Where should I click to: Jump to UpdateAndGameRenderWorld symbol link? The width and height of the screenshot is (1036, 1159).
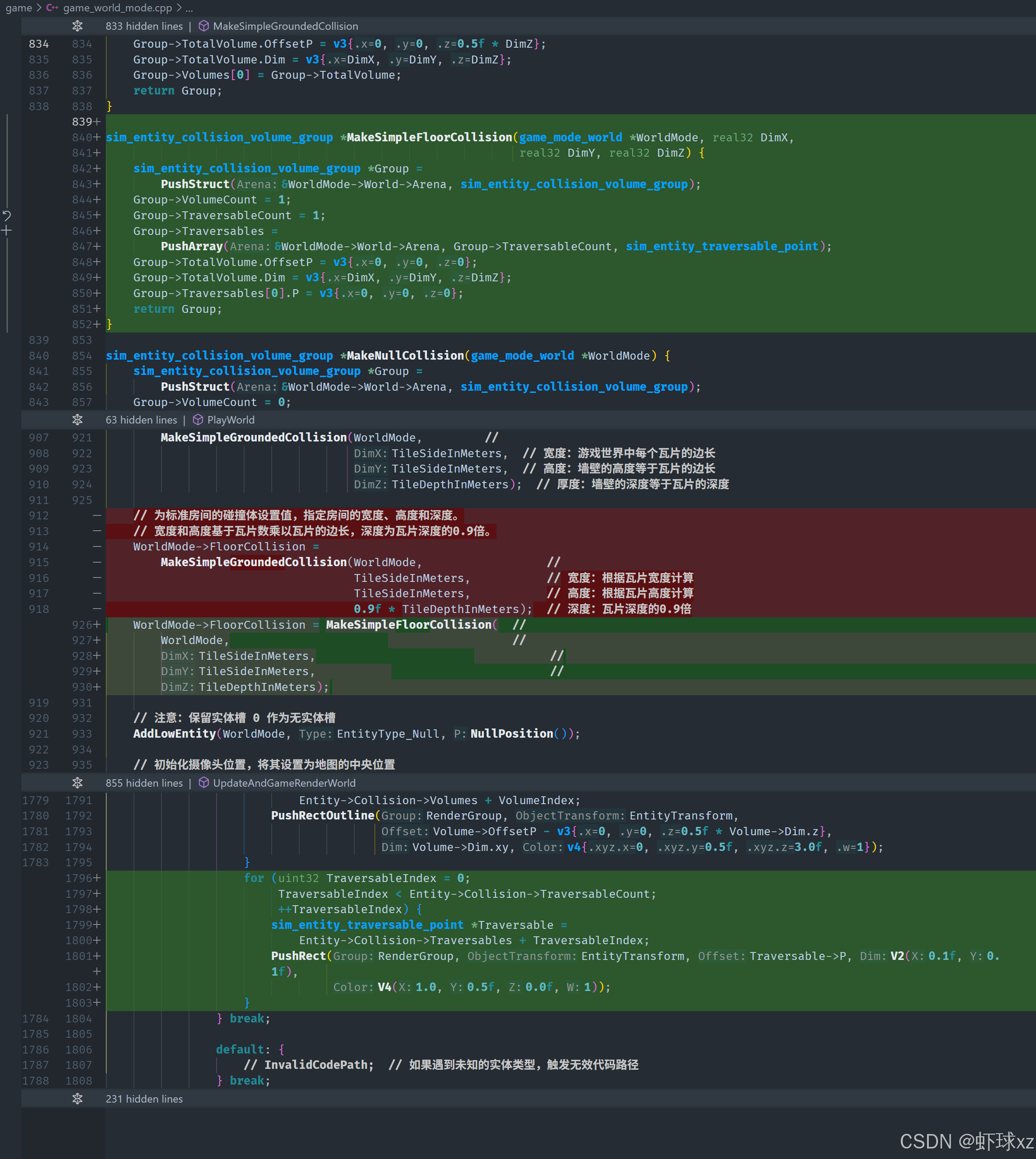tap(284, 783)
